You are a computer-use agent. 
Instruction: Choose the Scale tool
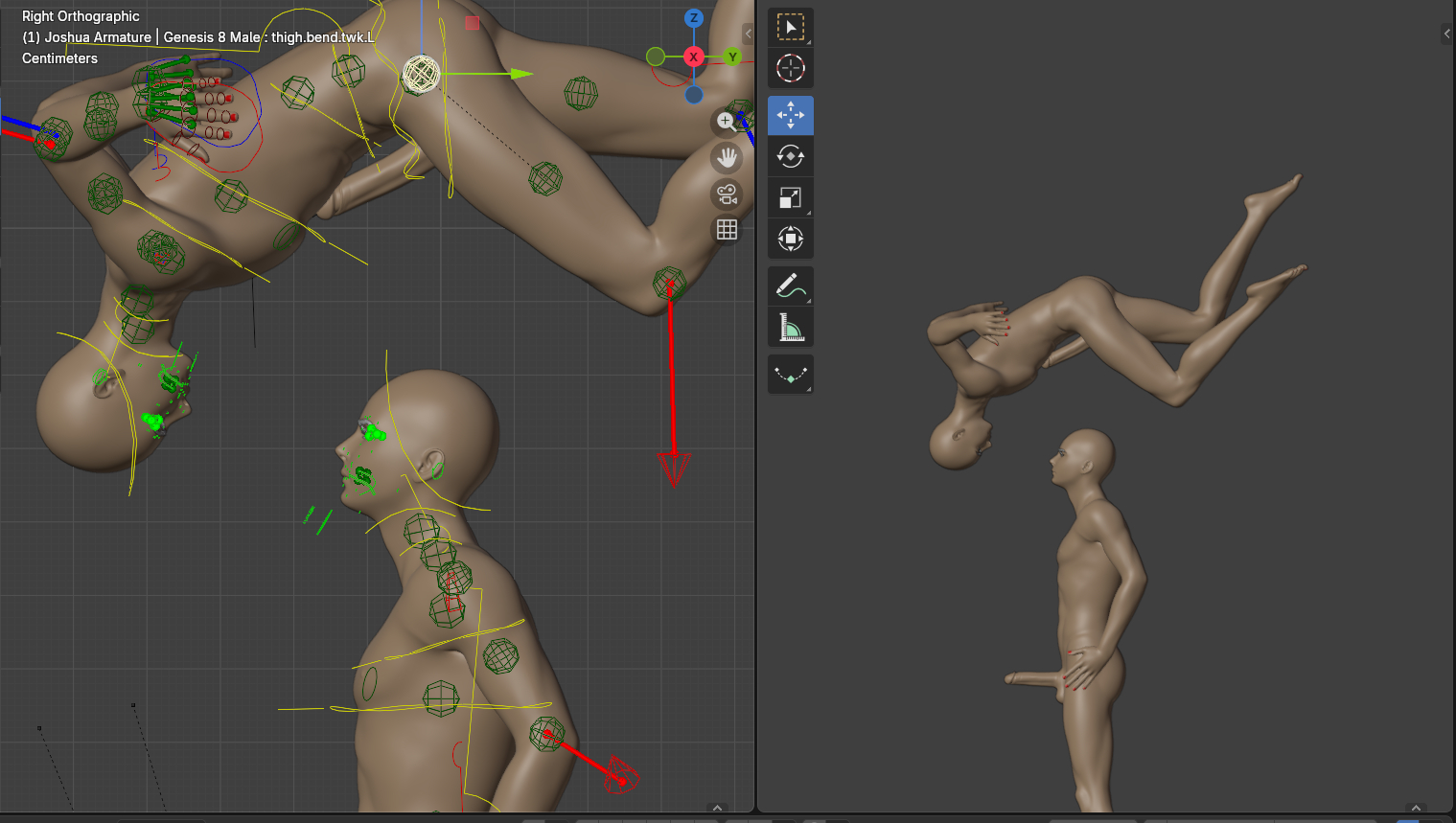click(x=790, y=197)
